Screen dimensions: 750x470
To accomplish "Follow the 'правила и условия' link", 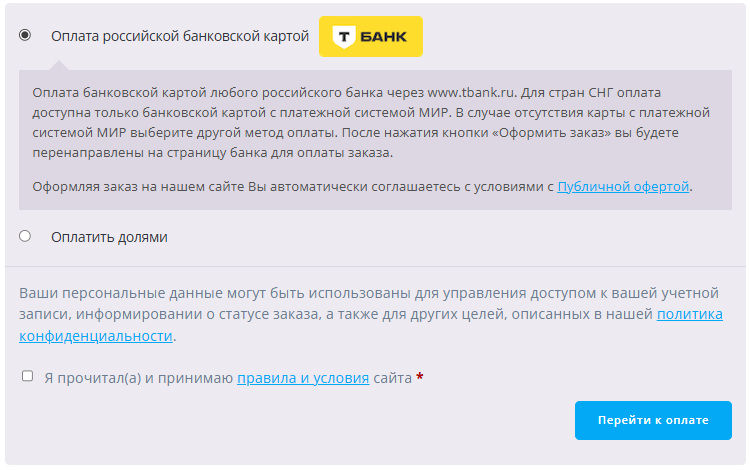I will [x=303, y=378].
